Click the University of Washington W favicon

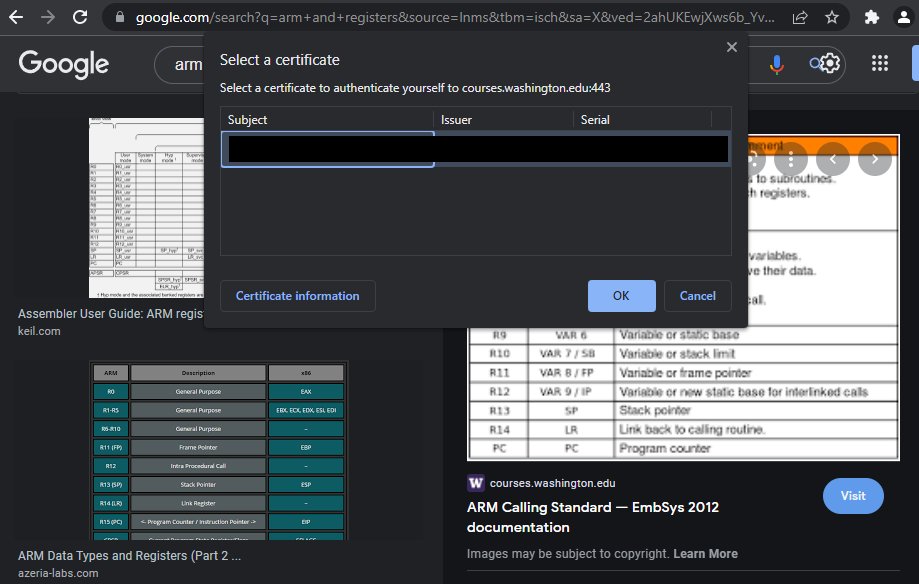pyautogui.click(x=475, y=483)
